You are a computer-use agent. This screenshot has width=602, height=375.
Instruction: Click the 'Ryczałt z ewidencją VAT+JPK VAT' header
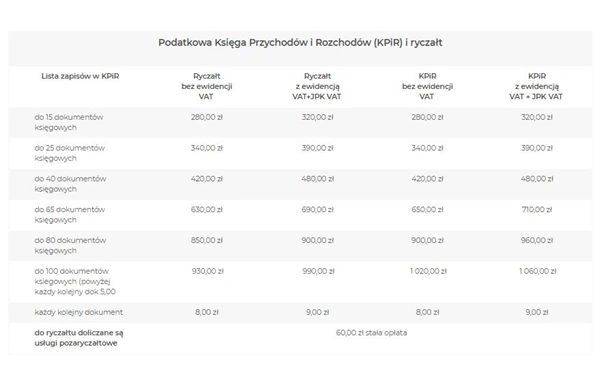point(317,86)
